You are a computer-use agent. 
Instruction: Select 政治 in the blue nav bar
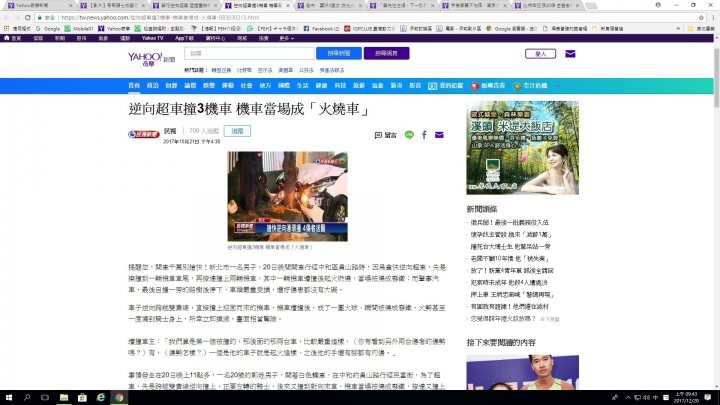(152, 86)
